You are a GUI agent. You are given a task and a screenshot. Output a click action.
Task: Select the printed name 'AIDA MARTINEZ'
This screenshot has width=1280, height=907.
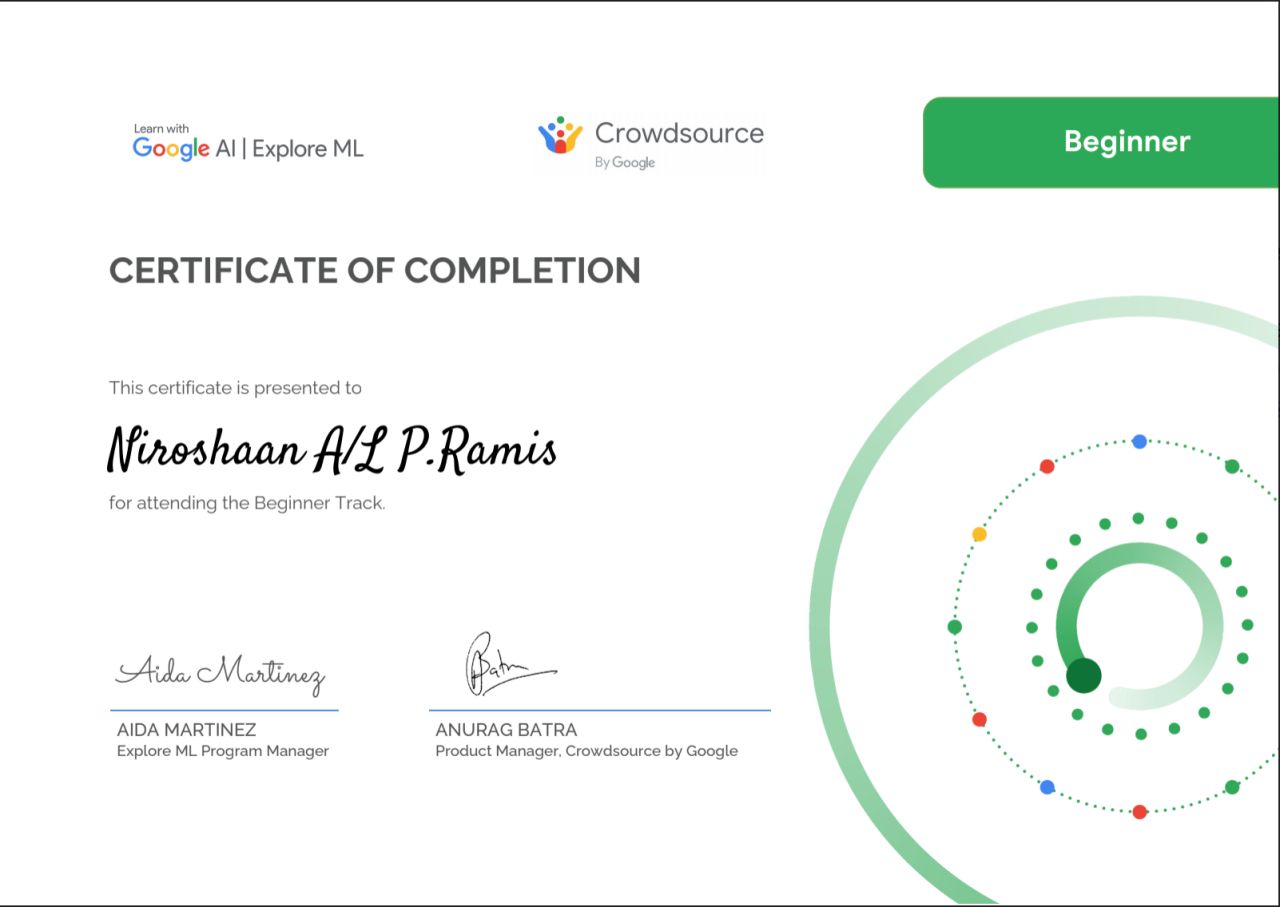point(187,730)
